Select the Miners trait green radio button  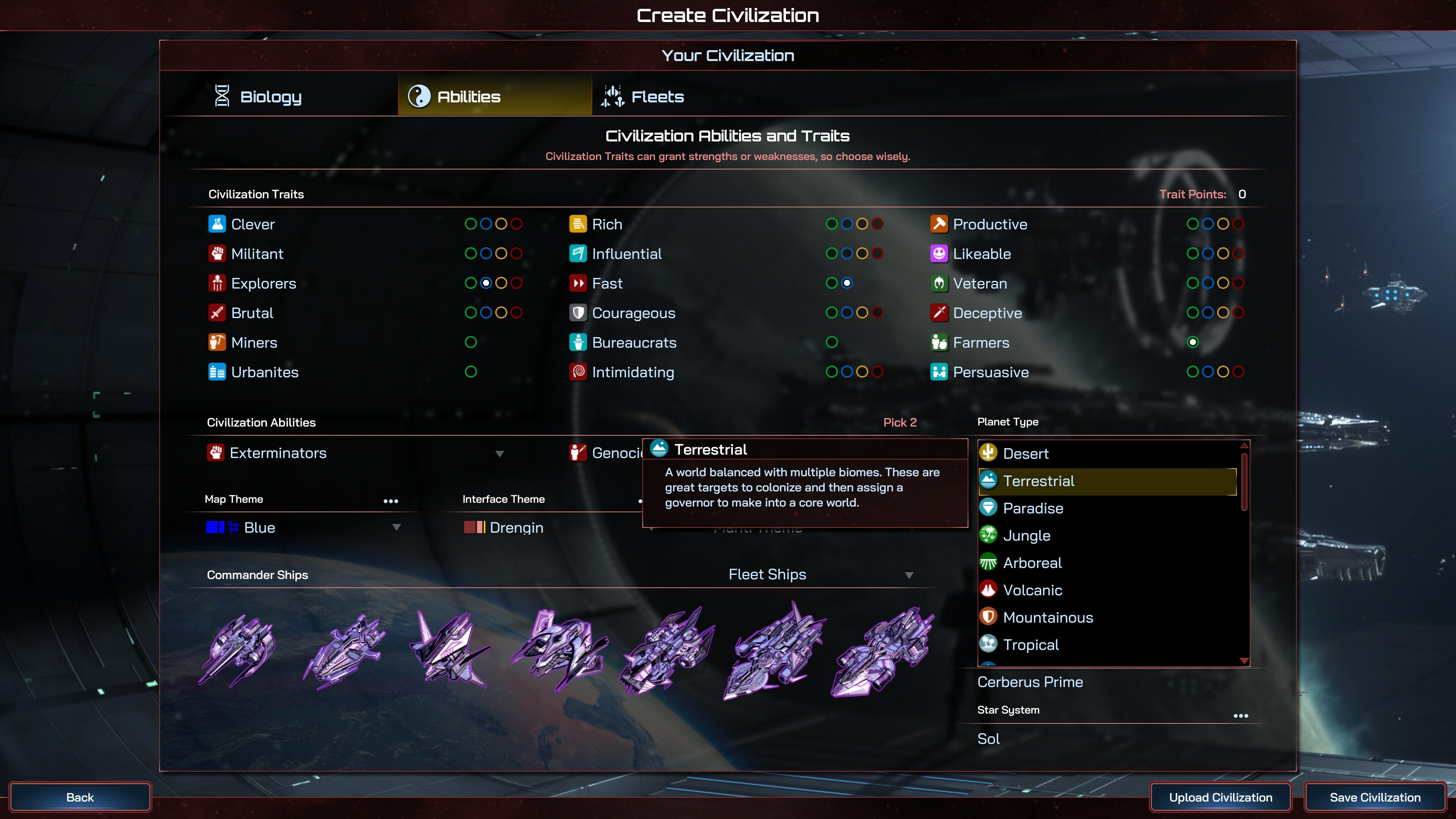pyautogui.click(x=471, y=342)
